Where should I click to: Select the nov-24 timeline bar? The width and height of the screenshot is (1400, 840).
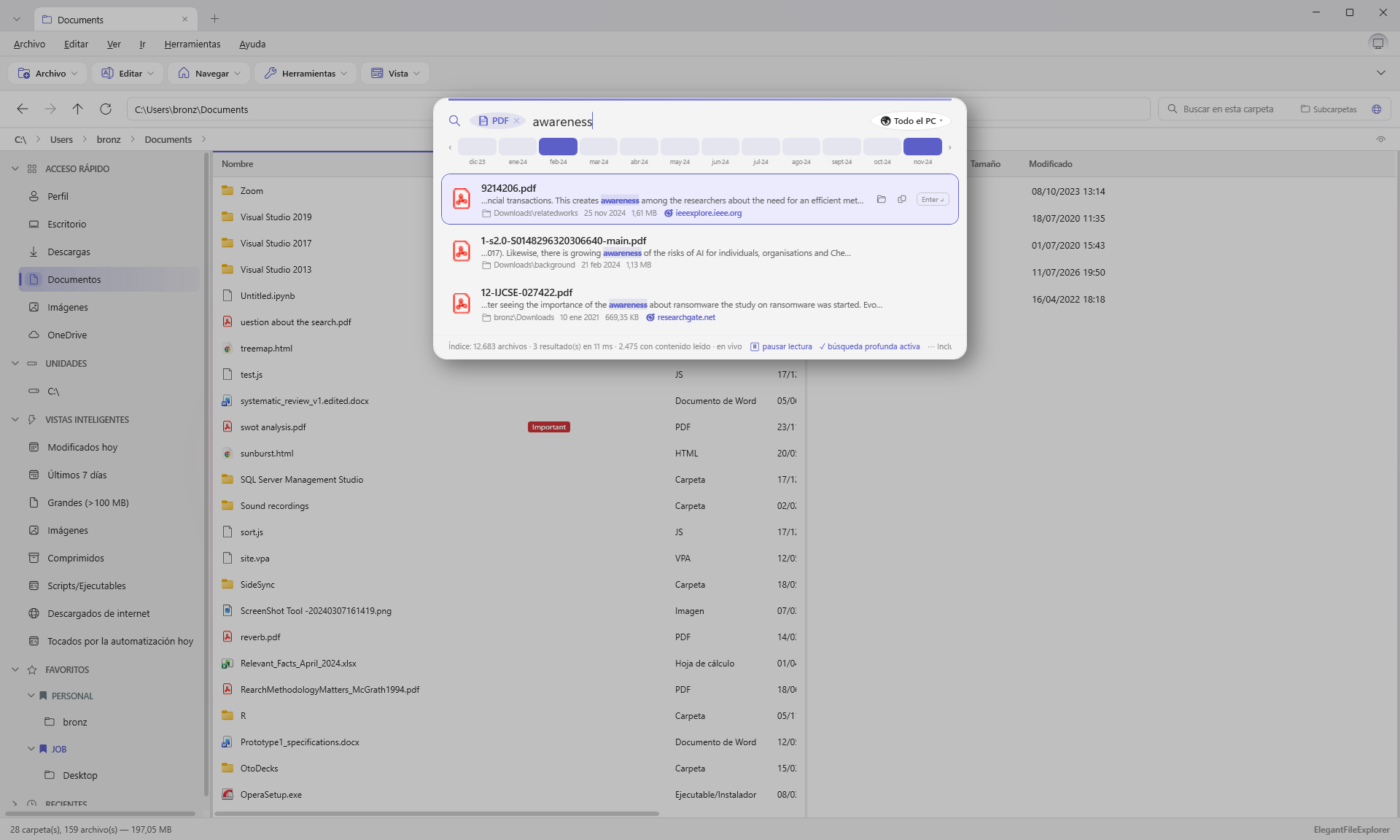click(x=922, y=147)
